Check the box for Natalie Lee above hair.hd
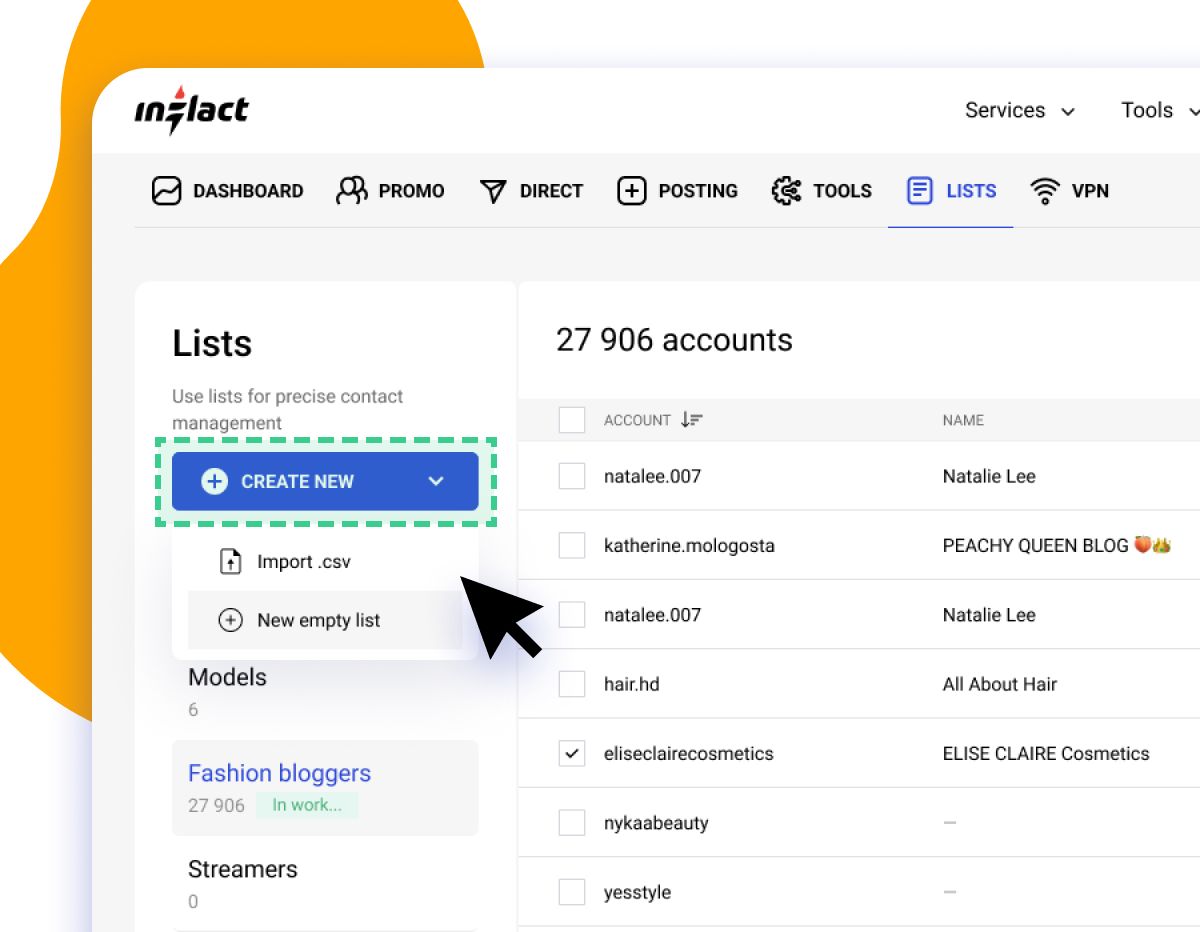The width and height of the screenshot is (1200, 932). tap(571, 615)
